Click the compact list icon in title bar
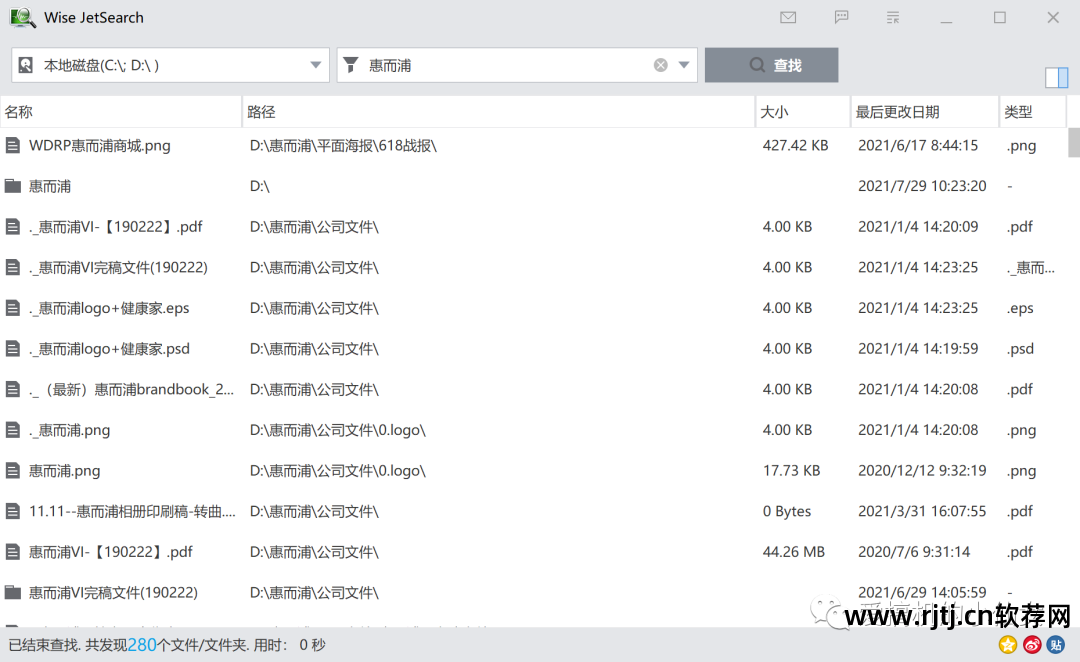 [893, 17]
